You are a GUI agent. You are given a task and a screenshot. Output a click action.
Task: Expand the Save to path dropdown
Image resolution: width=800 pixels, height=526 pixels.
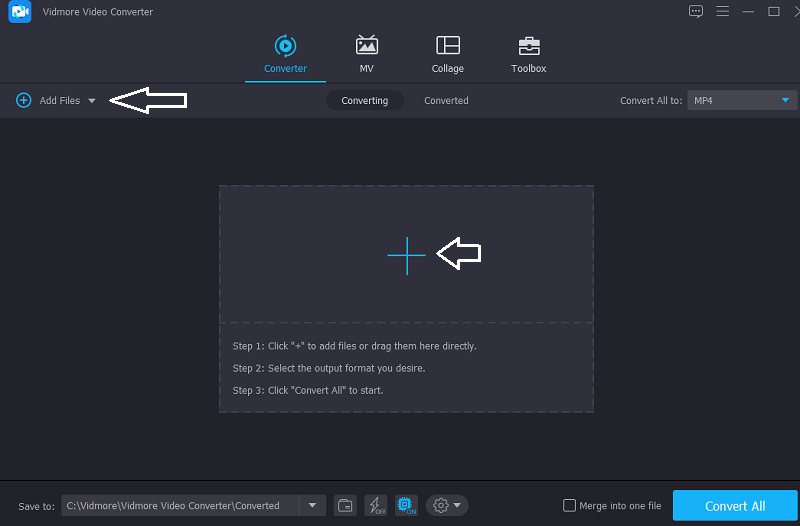click(313, 506)
